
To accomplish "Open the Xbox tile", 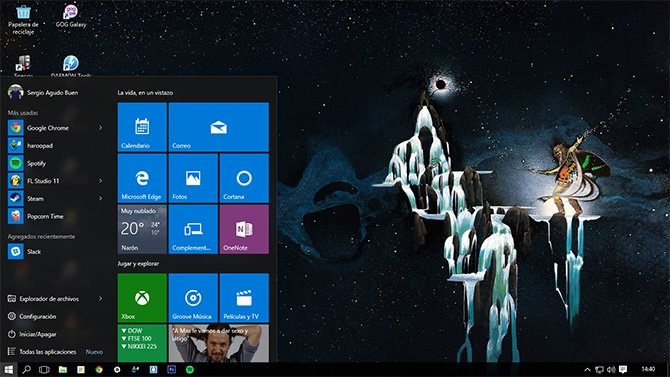I will tap(142, 298).
